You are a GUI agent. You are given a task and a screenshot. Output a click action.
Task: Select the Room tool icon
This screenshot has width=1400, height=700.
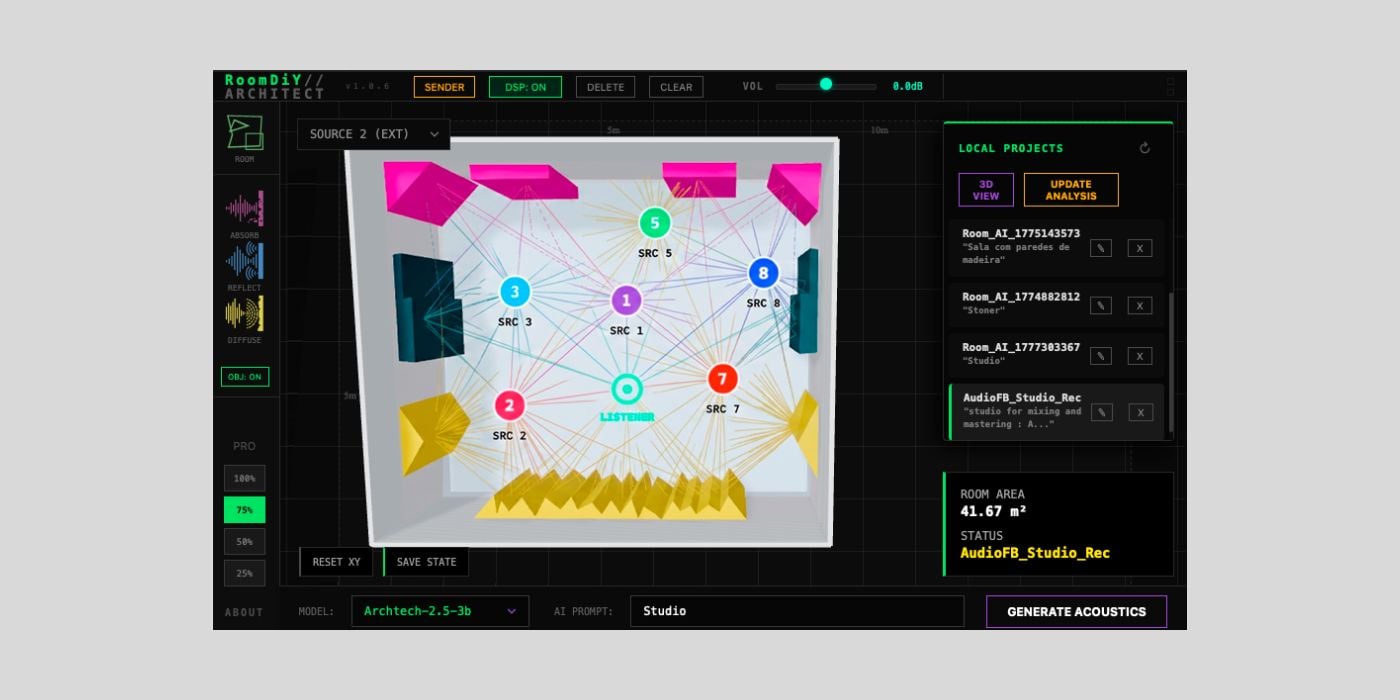tap(244, 133)
